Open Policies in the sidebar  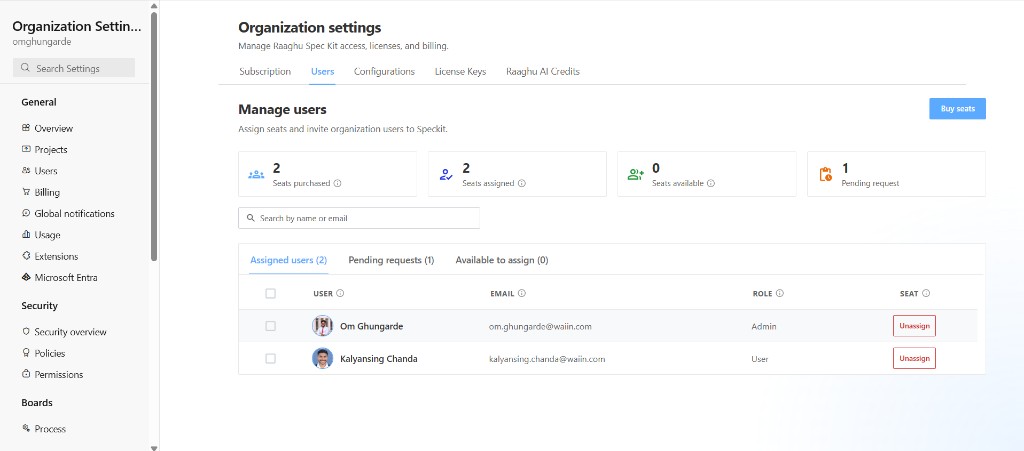click(x=50, y=353)
